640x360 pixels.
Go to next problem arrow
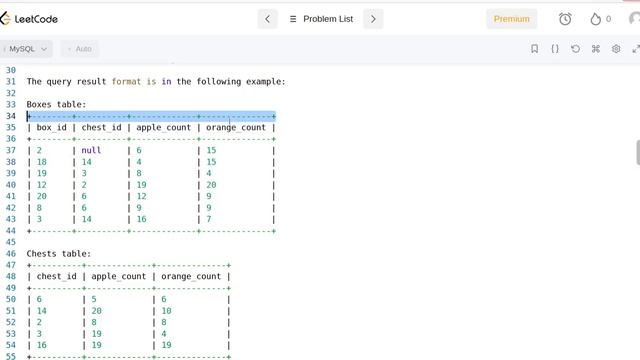[x=373, y=19]
